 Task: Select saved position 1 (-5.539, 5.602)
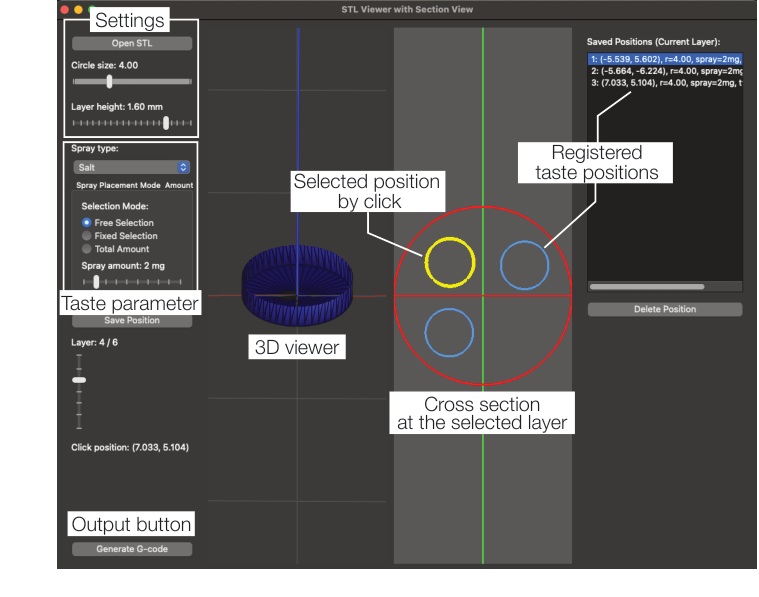665,59
